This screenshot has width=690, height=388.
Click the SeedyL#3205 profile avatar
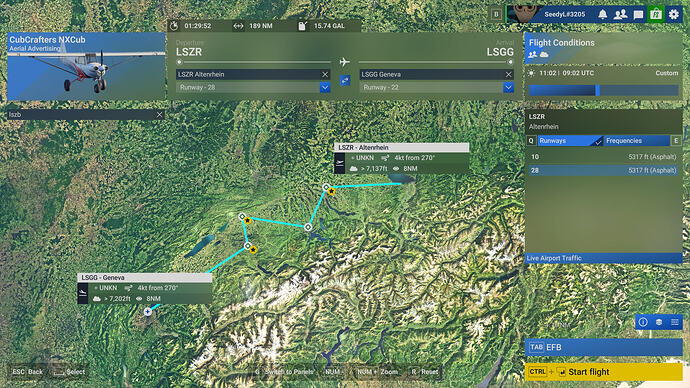pyautogui.click(x=525, y=14)
